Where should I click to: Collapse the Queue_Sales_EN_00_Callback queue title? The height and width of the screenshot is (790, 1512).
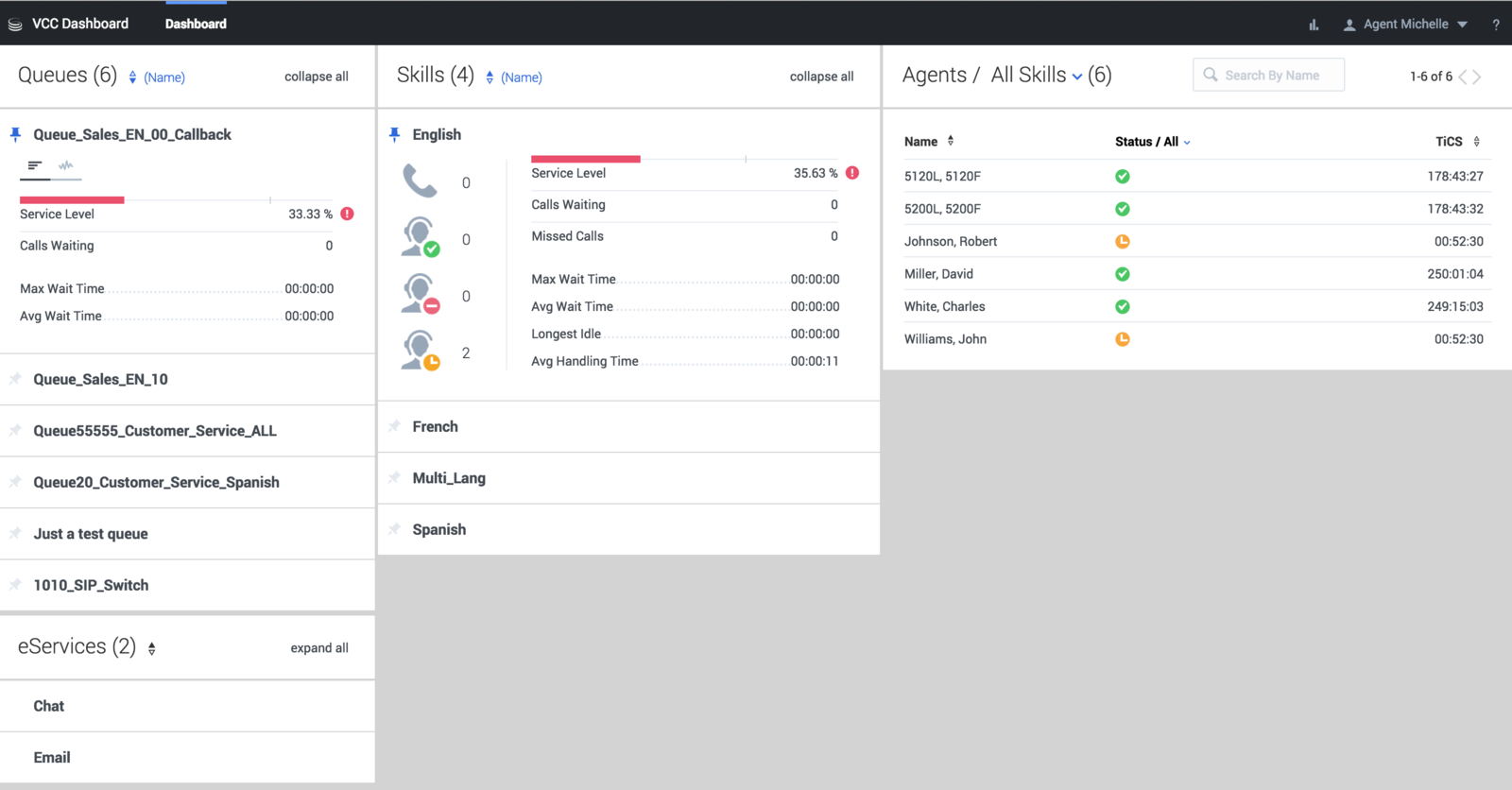tap(132, 134)
